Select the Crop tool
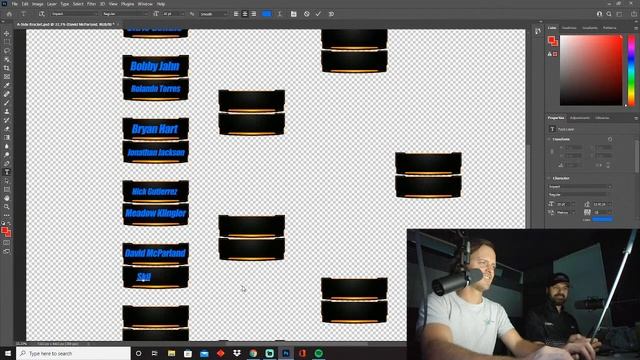The height and width of the screenshot is (360, 640). pyautogui.click(x=7, y=68)
